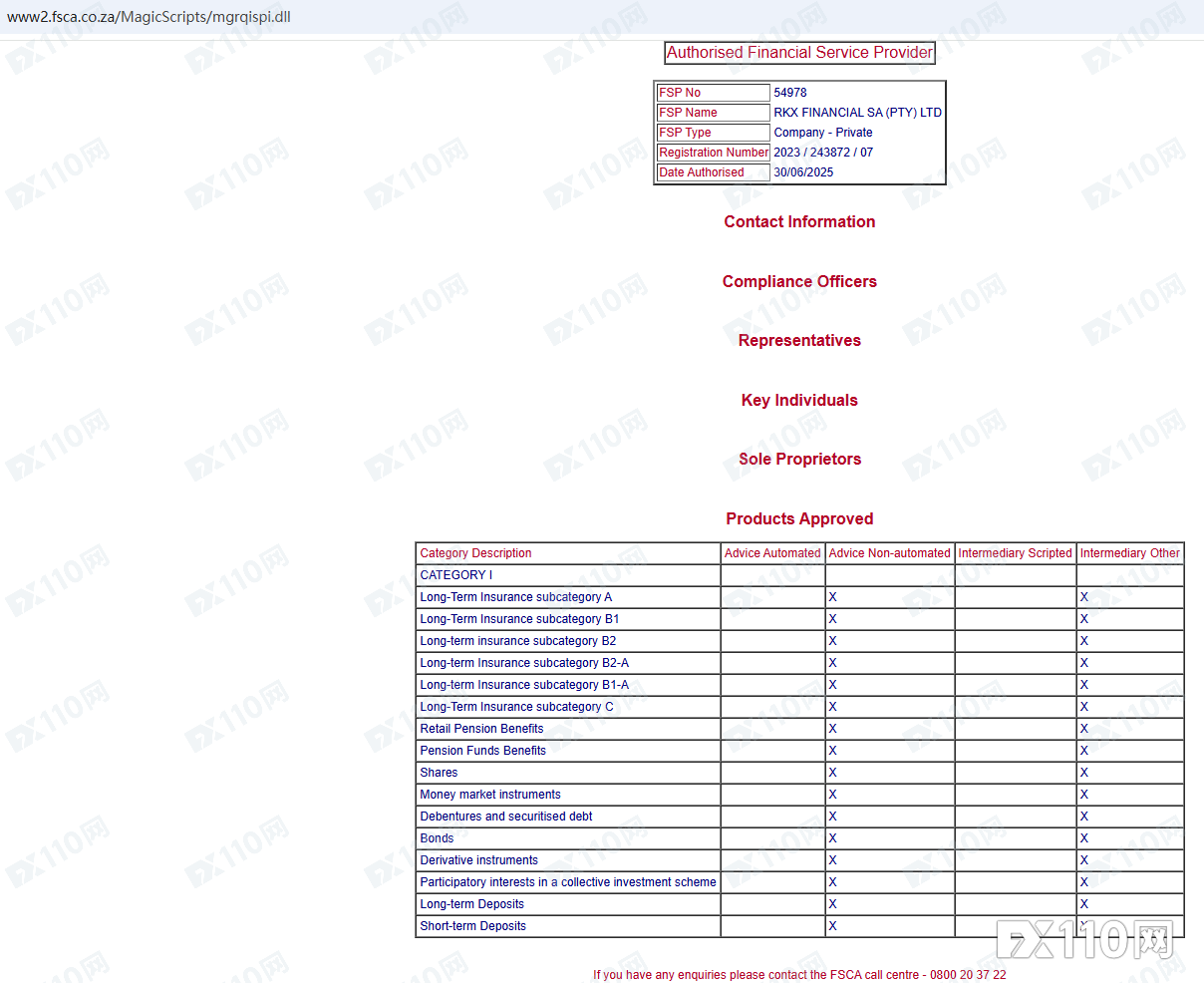Open the Representatives section
This screenshot has height=983, width=1204.
(x=799, y=341)
